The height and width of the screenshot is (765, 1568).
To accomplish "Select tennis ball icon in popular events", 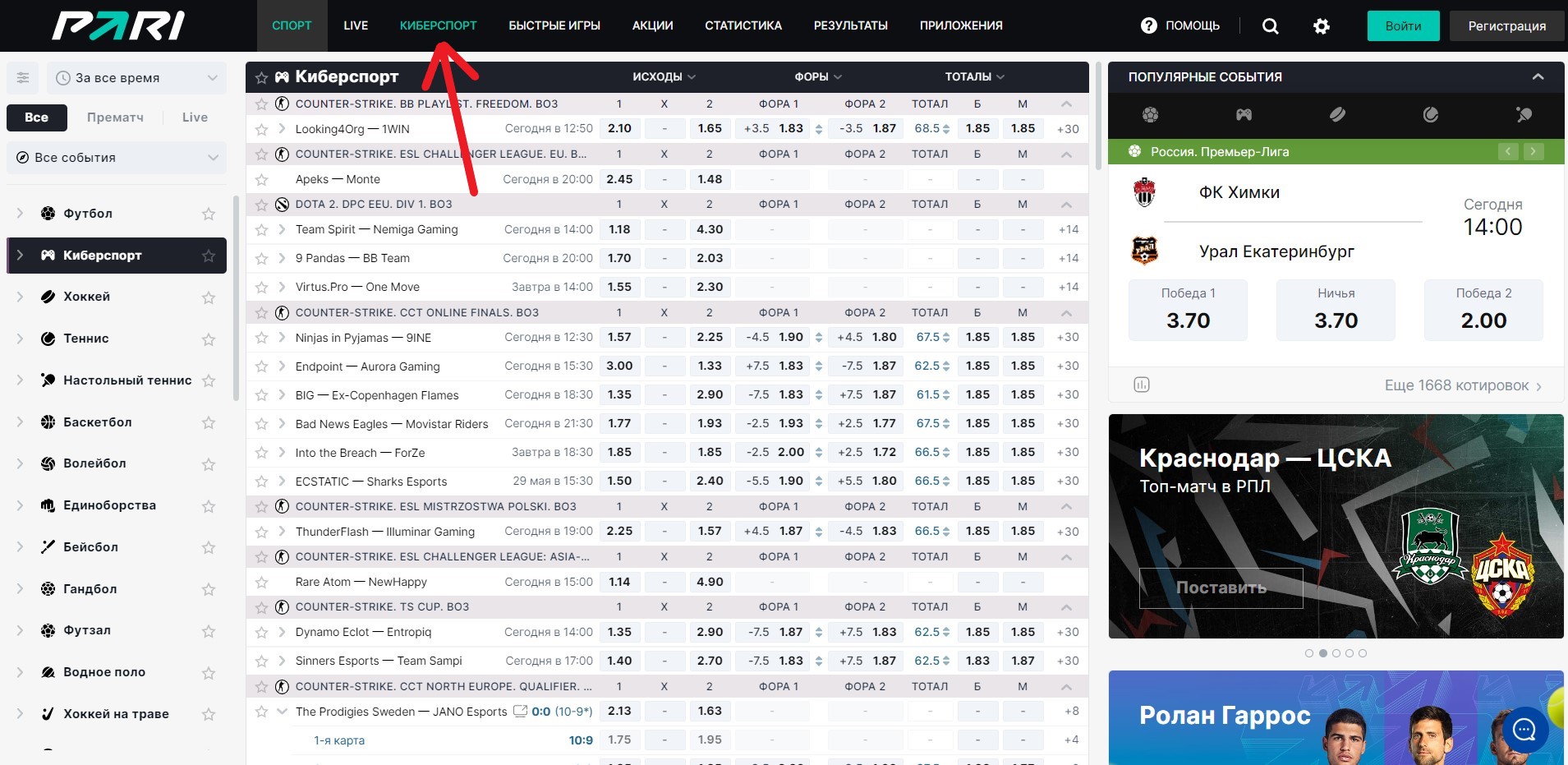I will (1431, 114).
